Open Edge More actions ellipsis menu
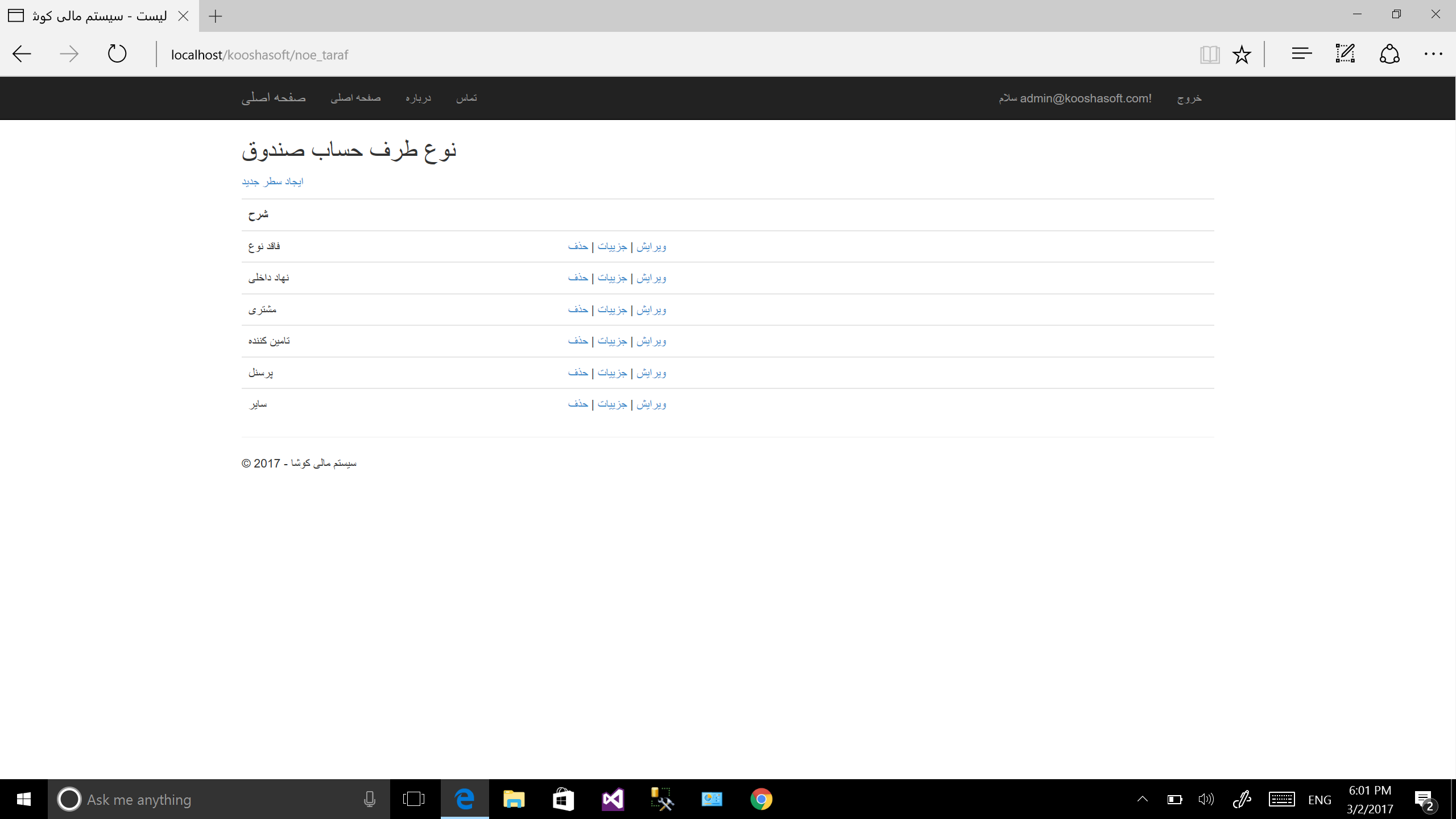 point(1433,54)
